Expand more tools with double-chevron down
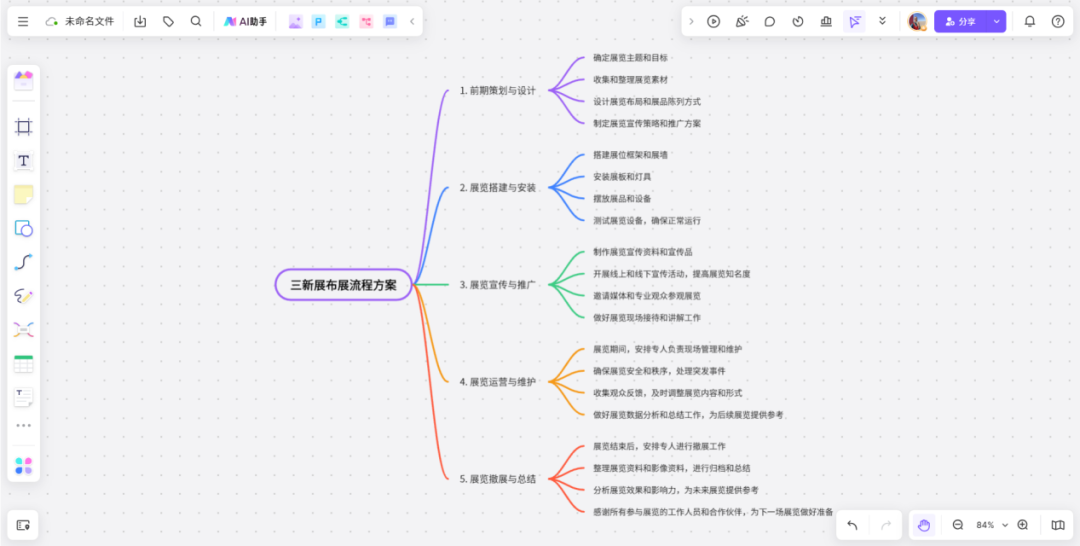The height and width of the screenshot is (546, 1080). click(882, 22)
